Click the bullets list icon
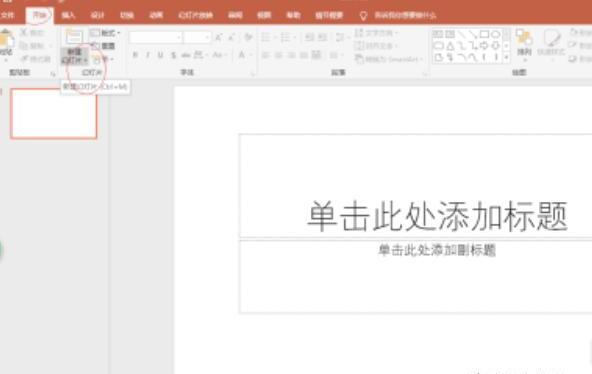The height and width of the screenshot is (374, 592). point(267,37)
